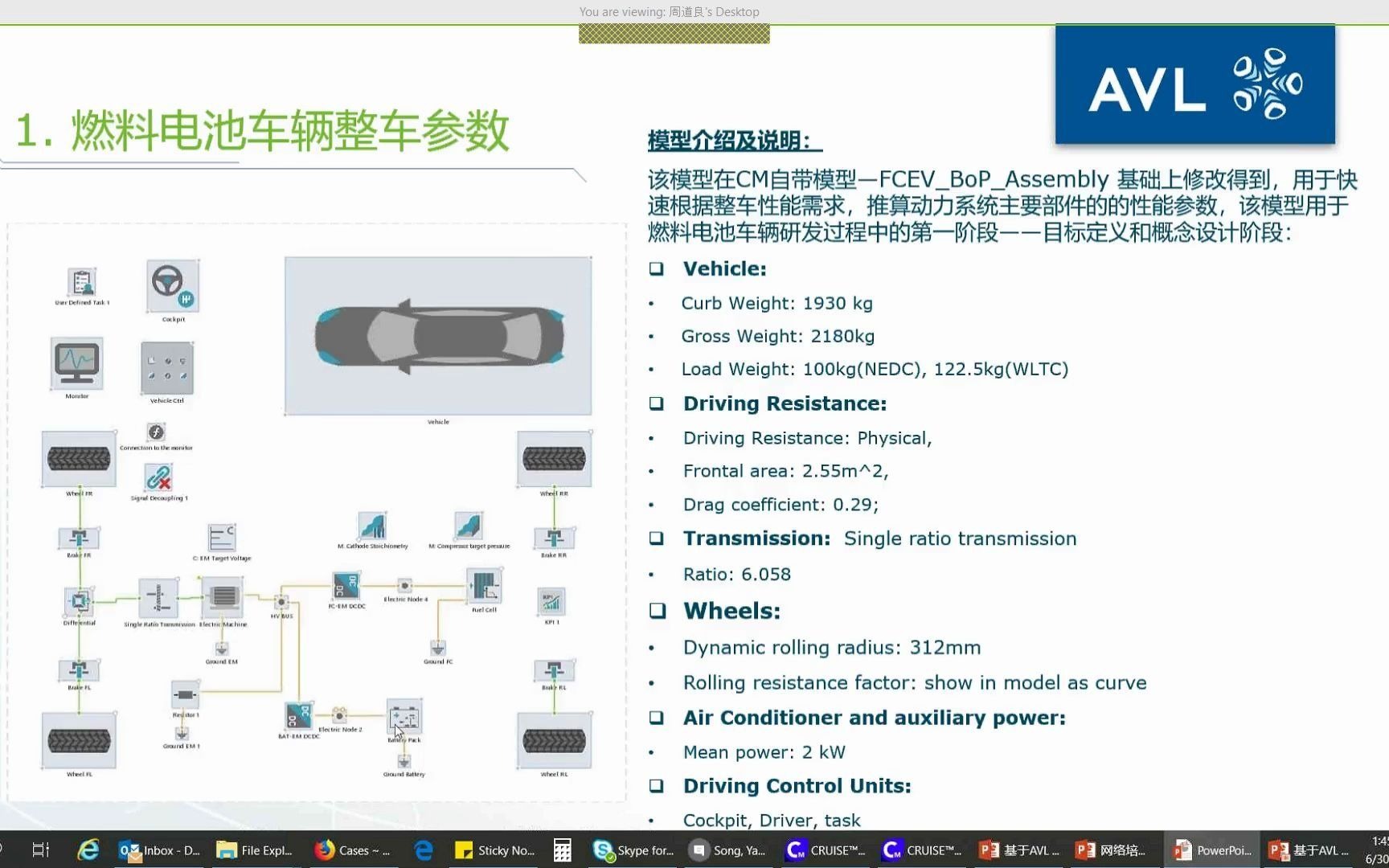Select the Signal Decoupling 1 icon
This screenshot has width=1389, height=868.
tap(158, 478)
